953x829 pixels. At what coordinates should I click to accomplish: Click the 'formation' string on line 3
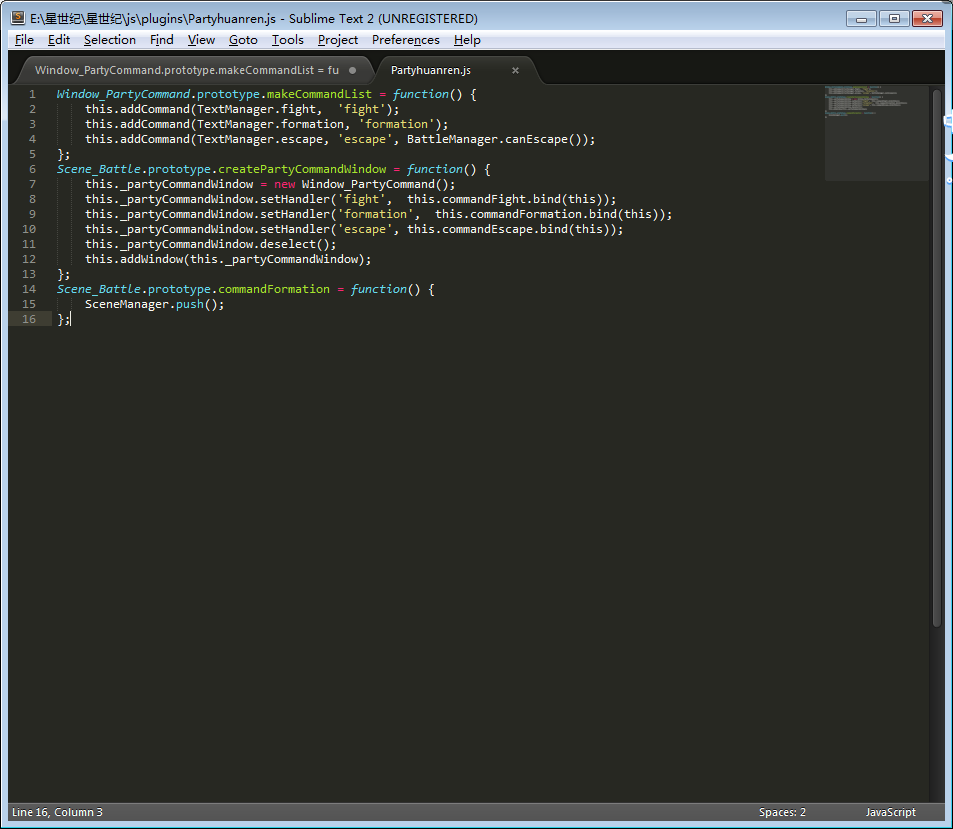[396, 124]
